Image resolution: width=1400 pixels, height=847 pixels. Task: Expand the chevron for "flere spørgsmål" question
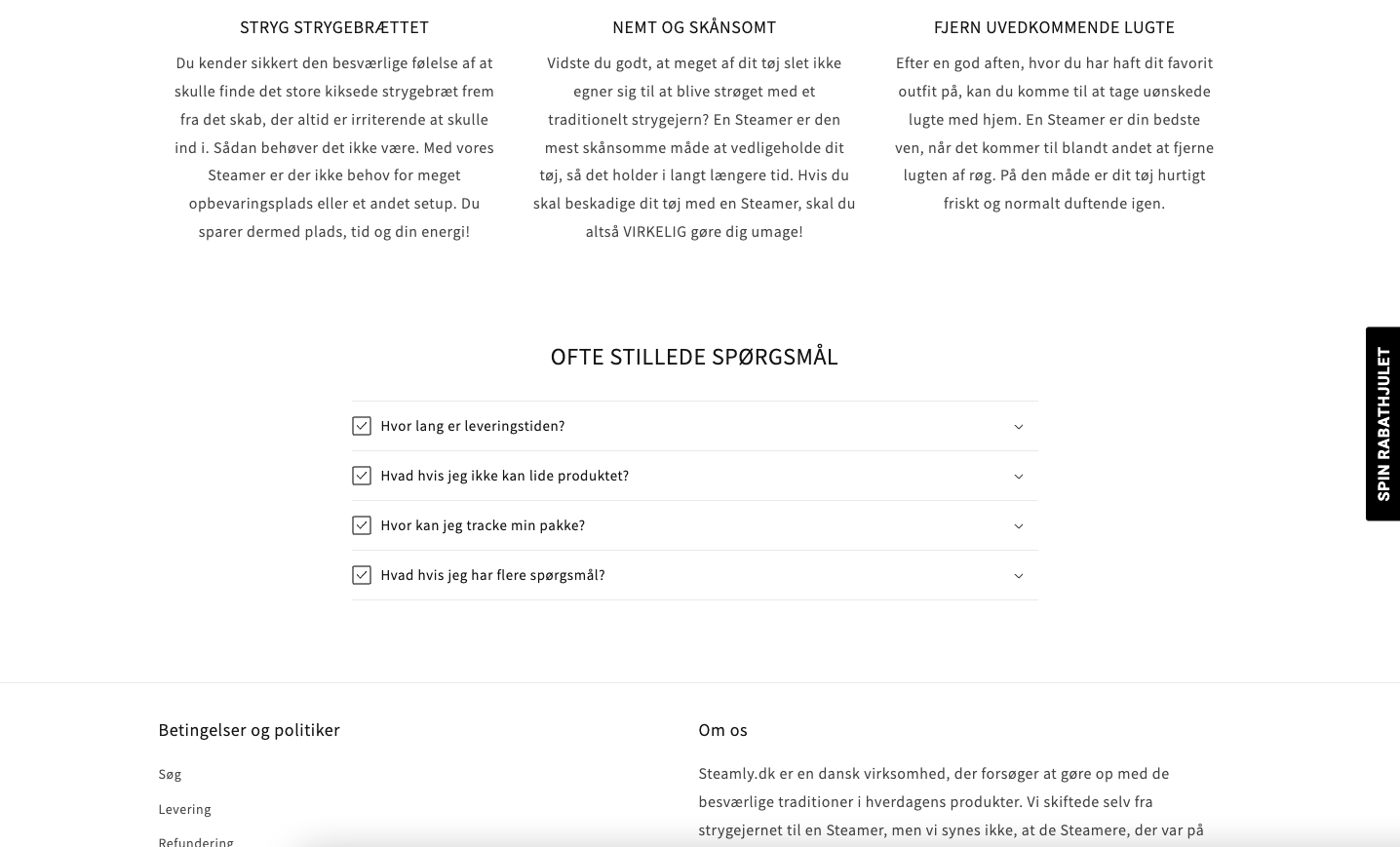1019,576
